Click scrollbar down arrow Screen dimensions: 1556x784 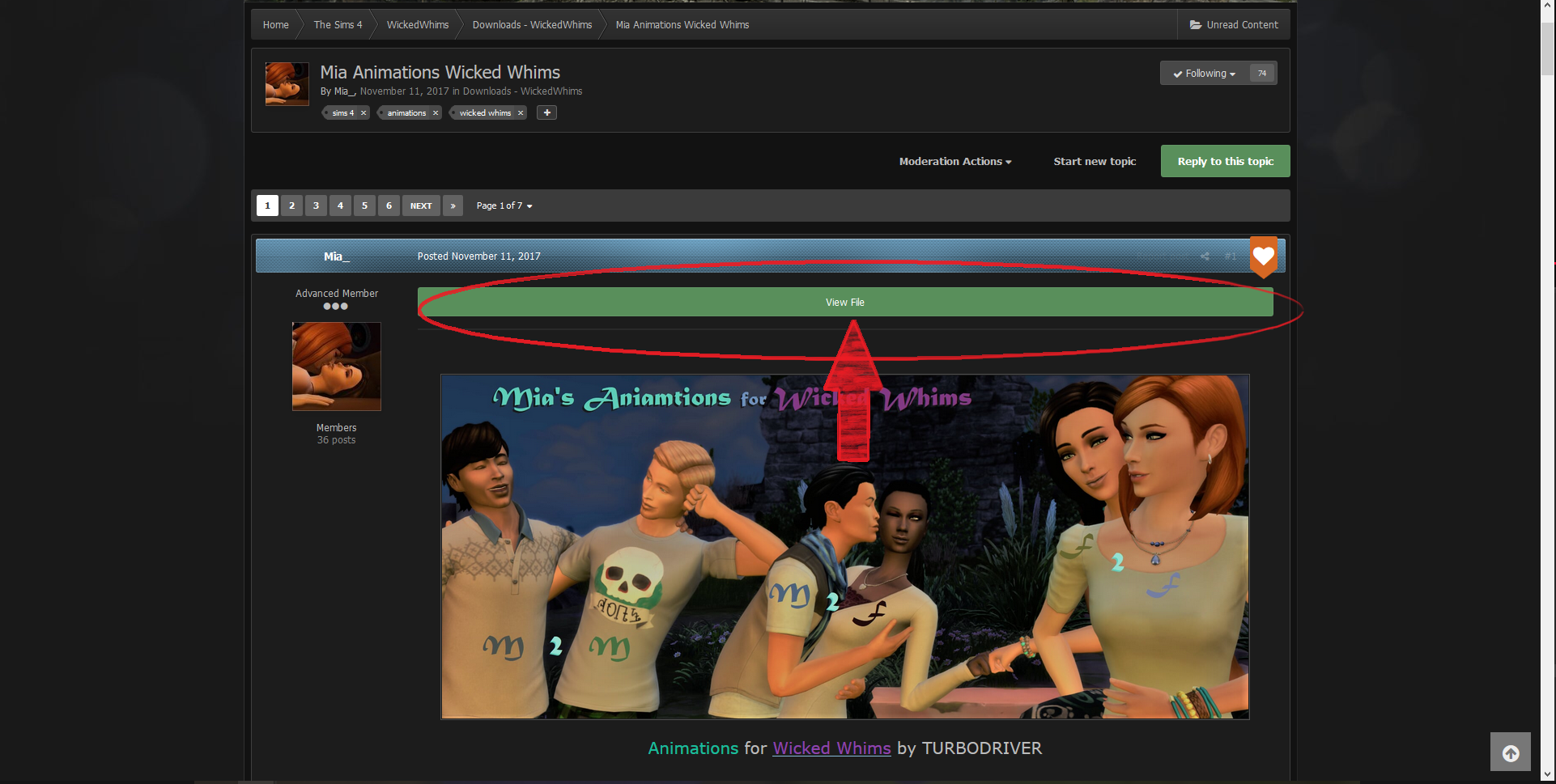tap(1548, 775)
